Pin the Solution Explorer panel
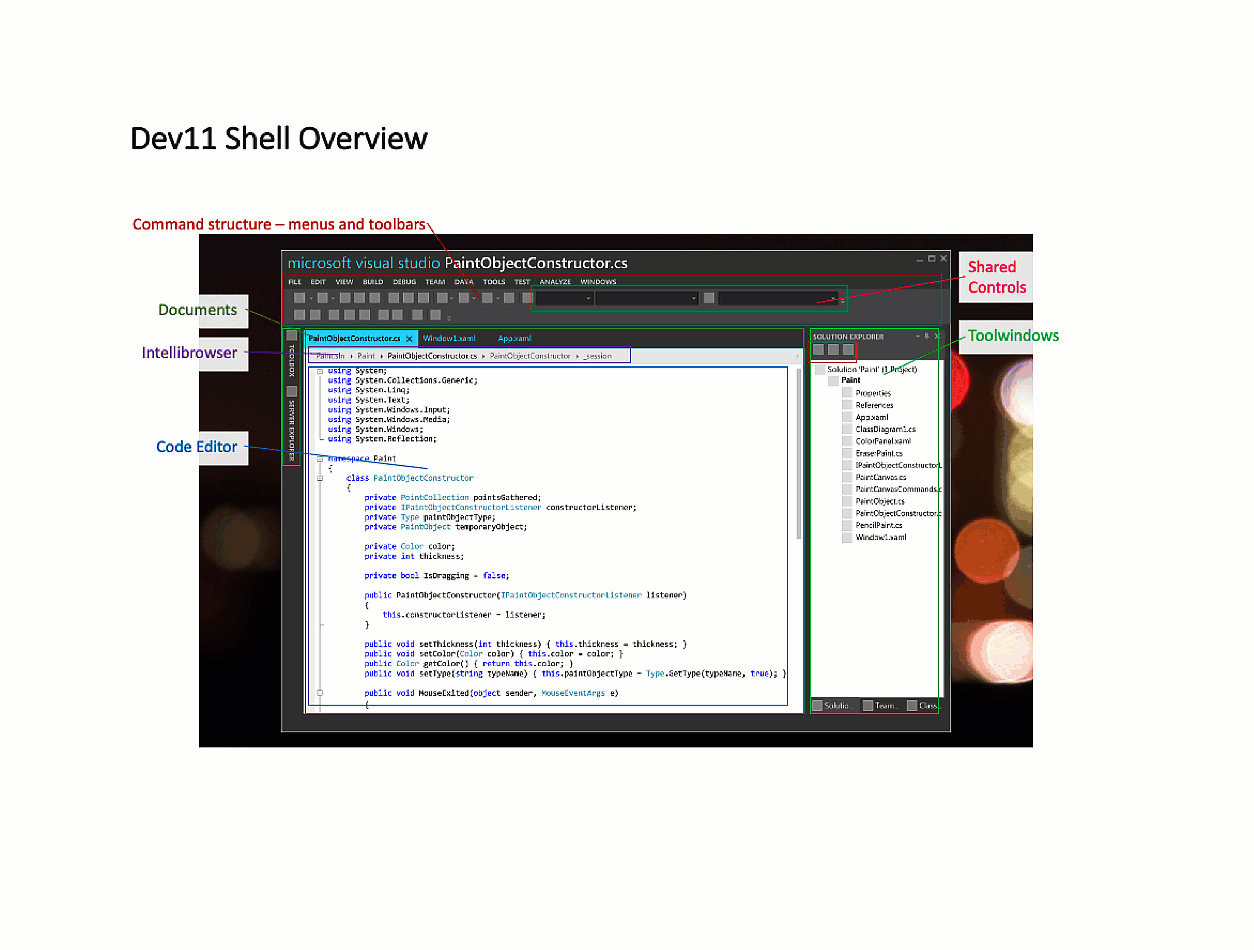Image resolution: width=1254 pixels, height=950 pixels. 926,337
